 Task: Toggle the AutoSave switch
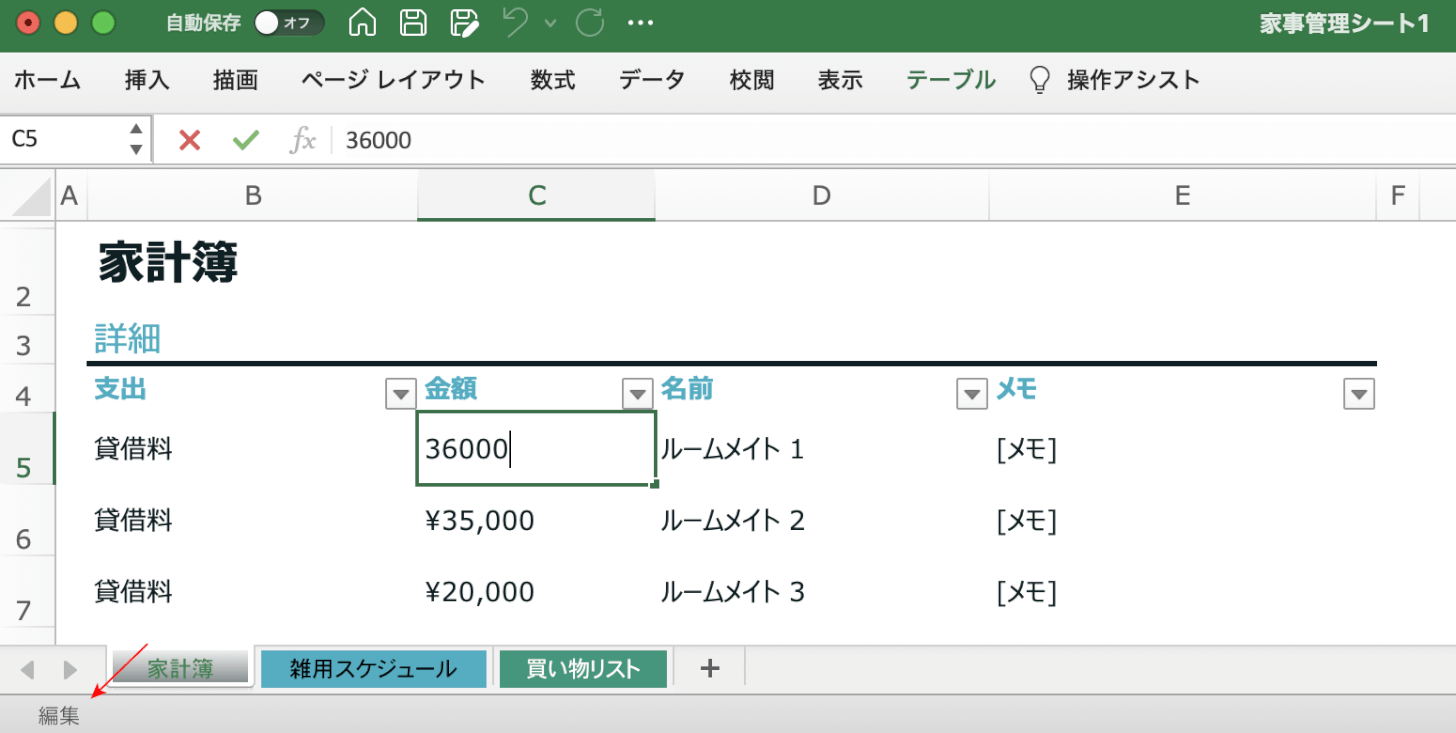coord(288,23)
